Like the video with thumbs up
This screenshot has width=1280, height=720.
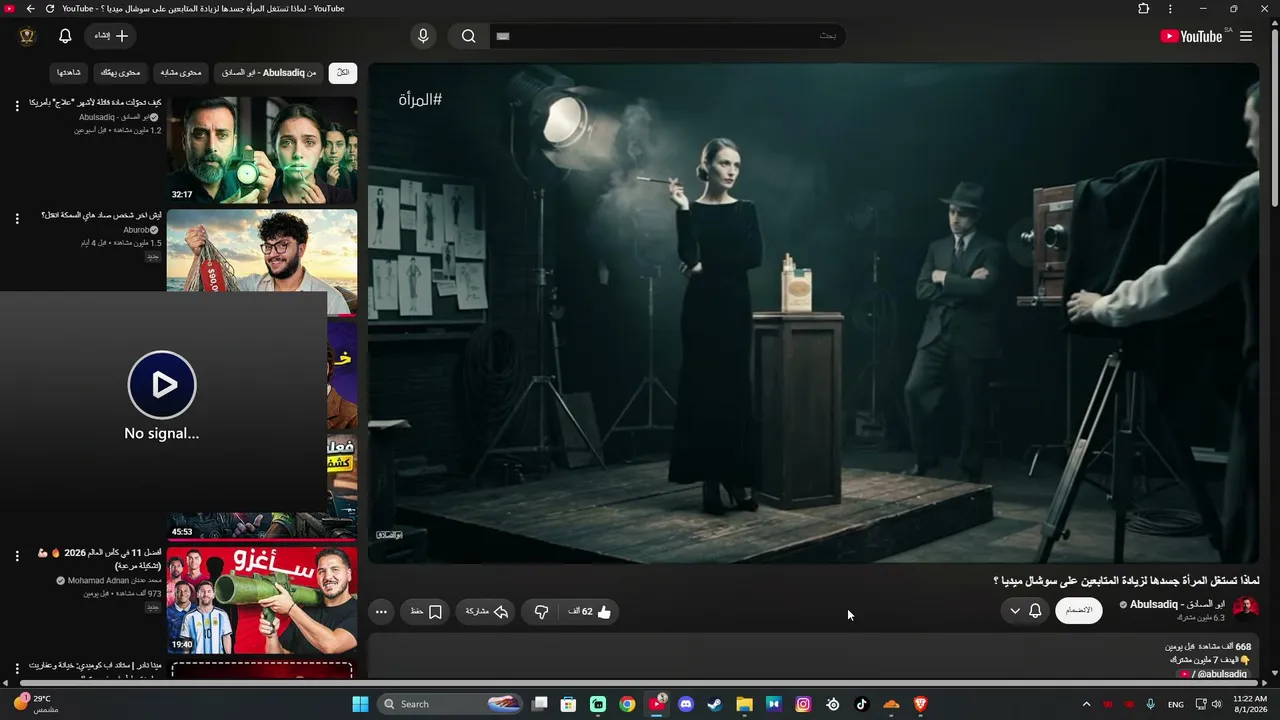click(591, 612)
